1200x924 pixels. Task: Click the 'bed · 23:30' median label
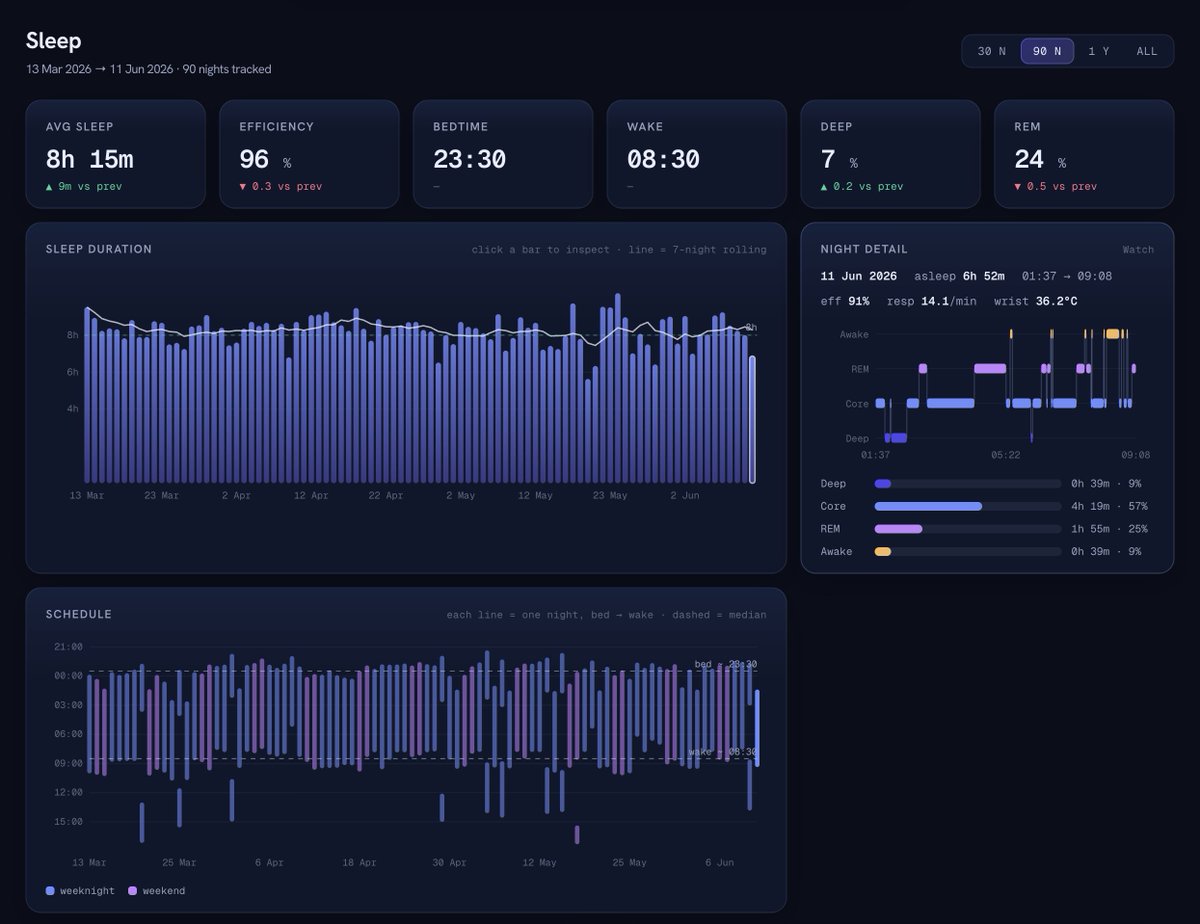725,664
